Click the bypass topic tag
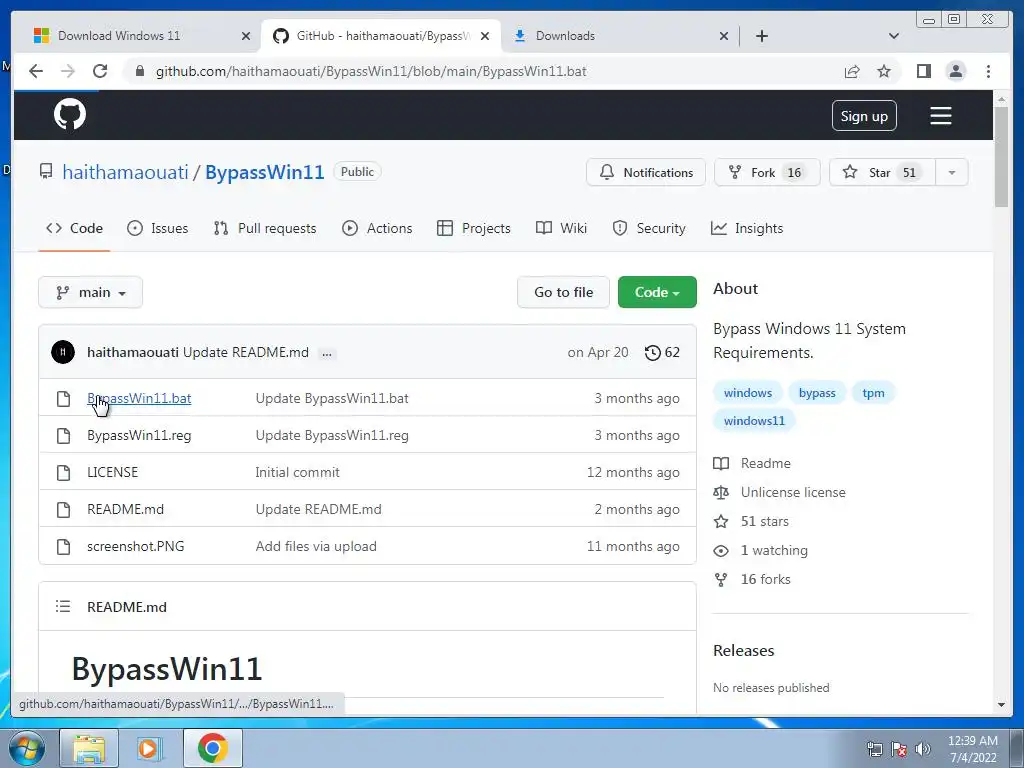The width and height of the screenshot is (1024, 768). point(817,393)
